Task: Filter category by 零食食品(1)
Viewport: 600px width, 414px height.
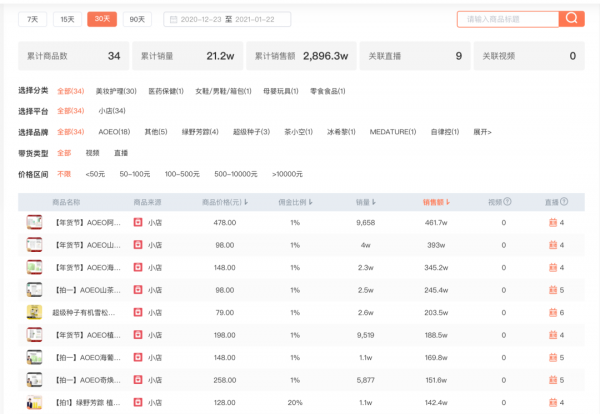Action: click(328, 91)
